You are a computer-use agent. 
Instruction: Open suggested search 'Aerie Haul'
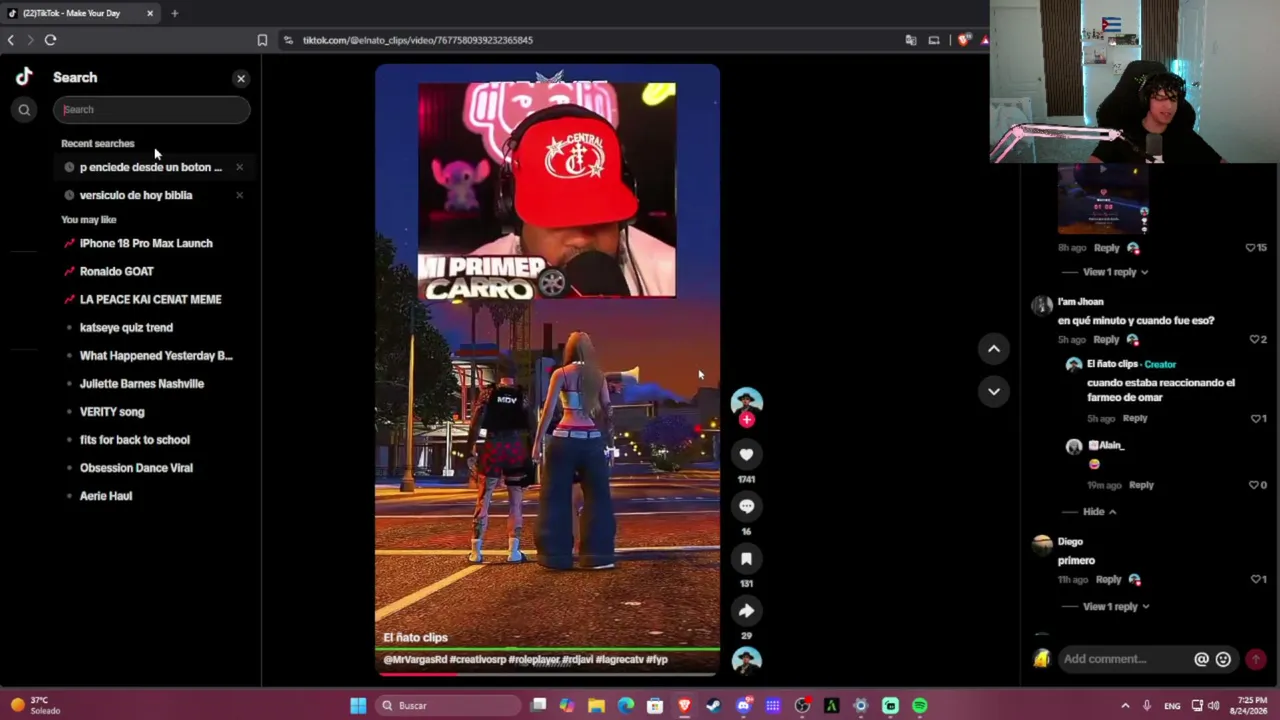coord(106,495)
